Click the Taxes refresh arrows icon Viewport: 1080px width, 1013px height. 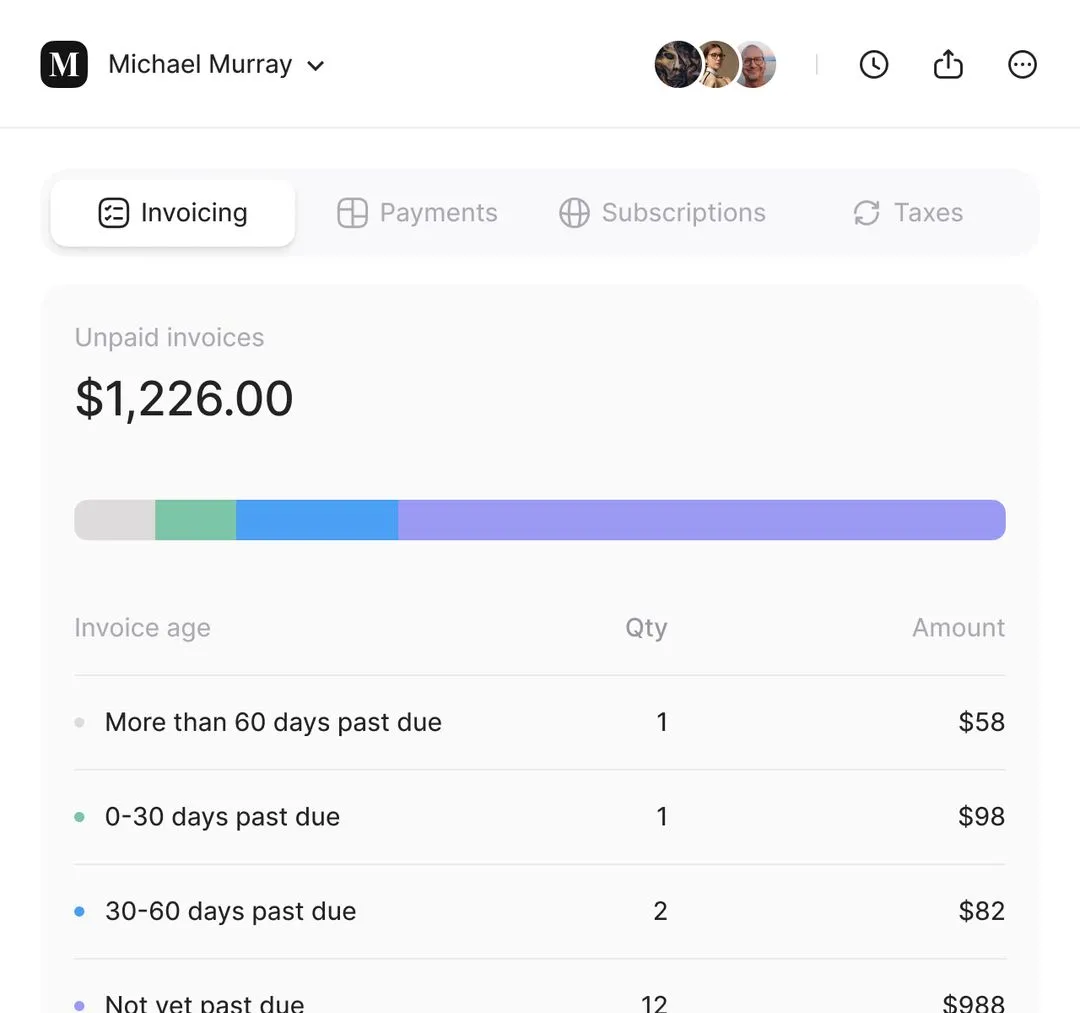point(866,213)
